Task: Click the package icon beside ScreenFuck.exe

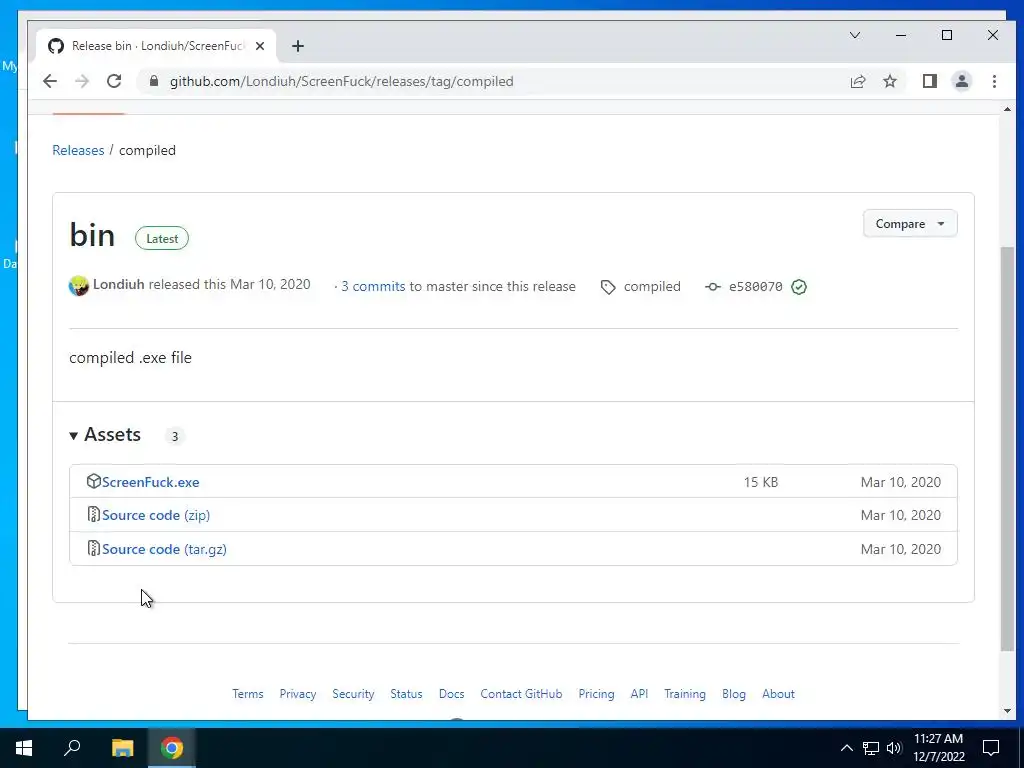Action: click(93, 481)
